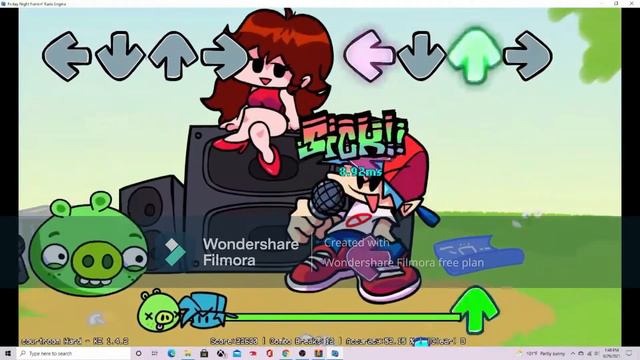The image size is (640, 360).
Task: Open the WinRAR books icon on taskbar
Action: coord(318,353)
